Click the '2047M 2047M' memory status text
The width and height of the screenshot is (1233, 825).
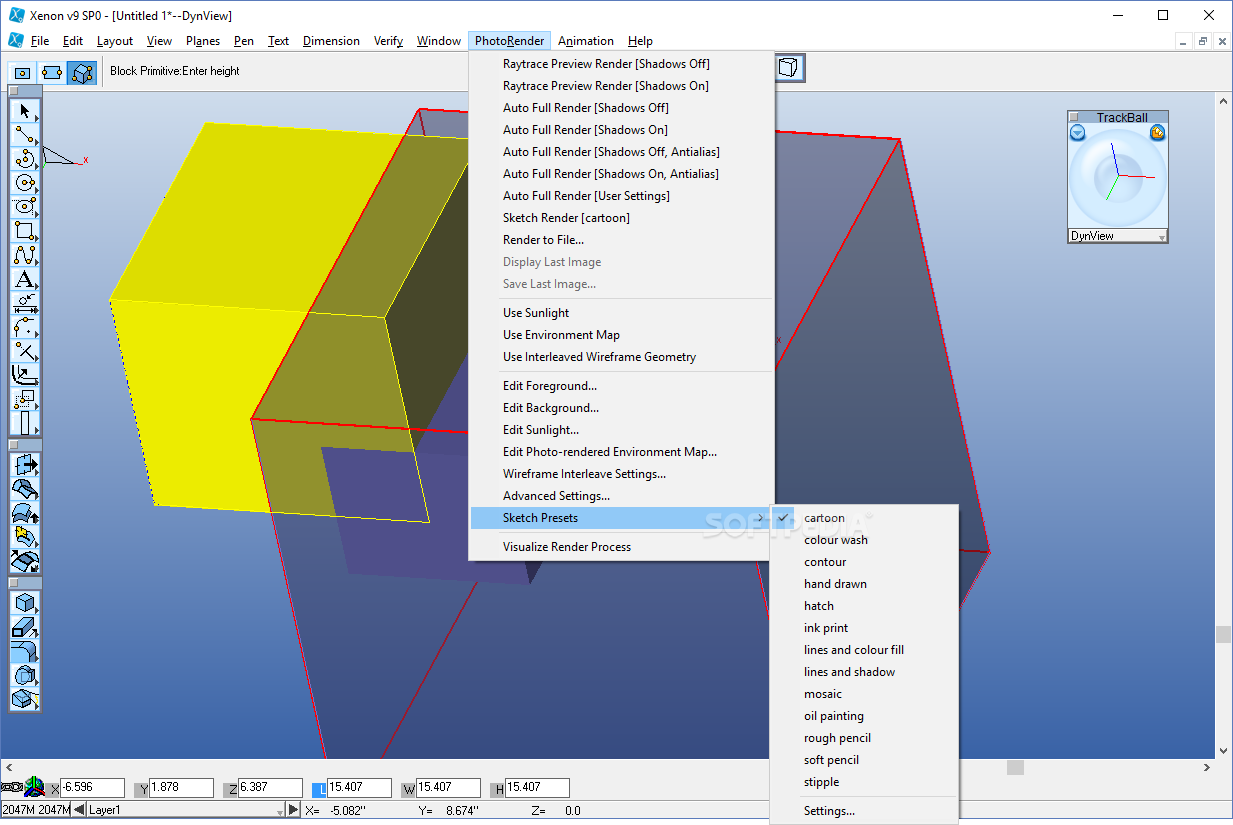pyautogui.click(x=35, y=810)
